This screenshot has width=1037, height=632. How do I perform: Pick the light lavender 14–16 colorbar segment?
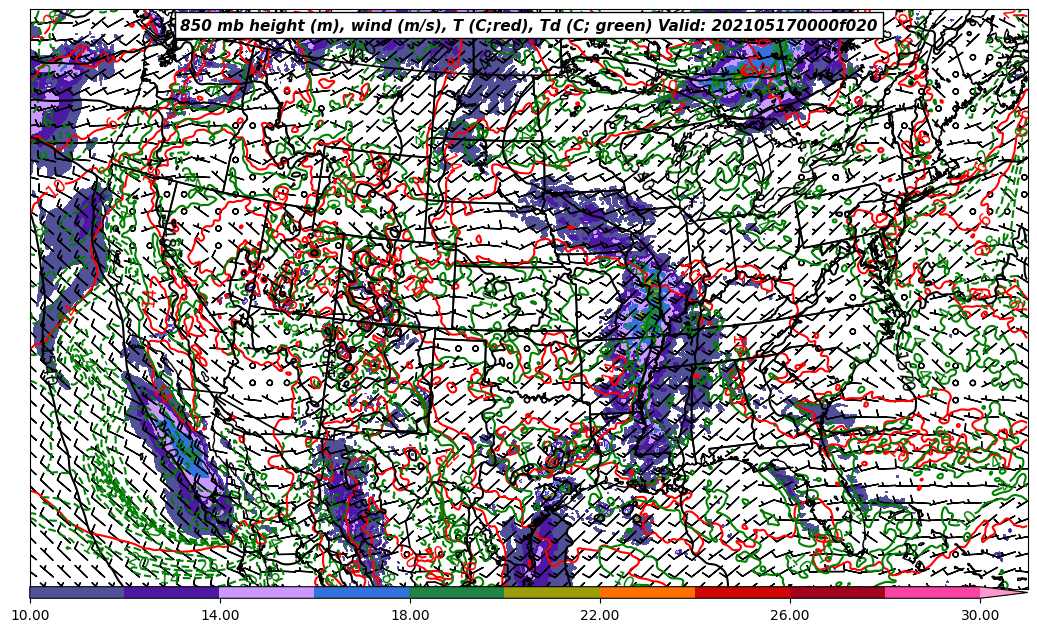[267, 592]
